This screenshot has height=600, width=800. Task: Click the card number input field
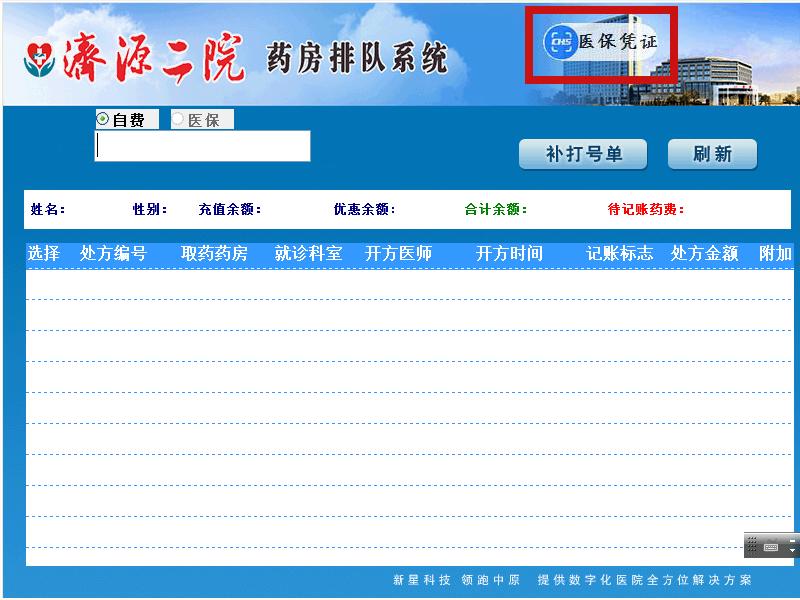203,146
